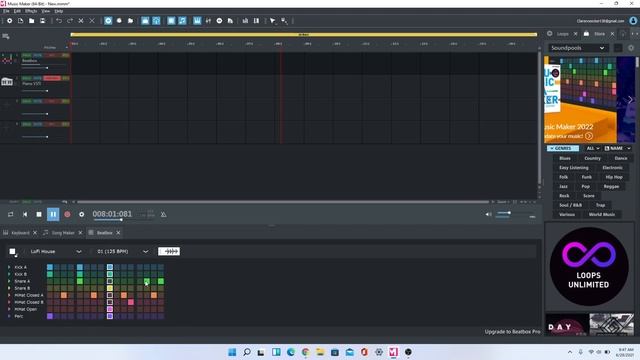The height and width of the screenshot is (360, 640).
Task: Click the waveform drag-to-track button
Action: point(169,251)
